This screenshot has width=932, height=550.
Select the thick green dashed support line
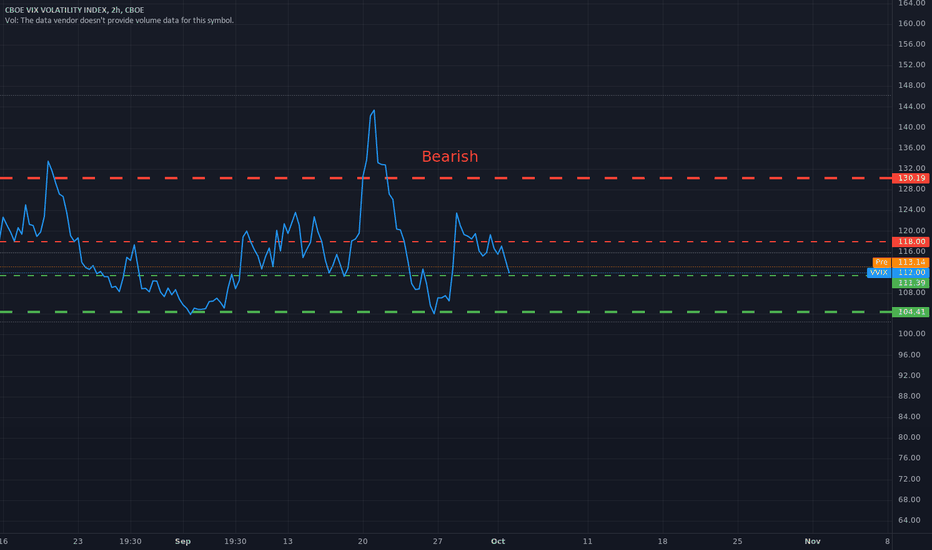446,312
